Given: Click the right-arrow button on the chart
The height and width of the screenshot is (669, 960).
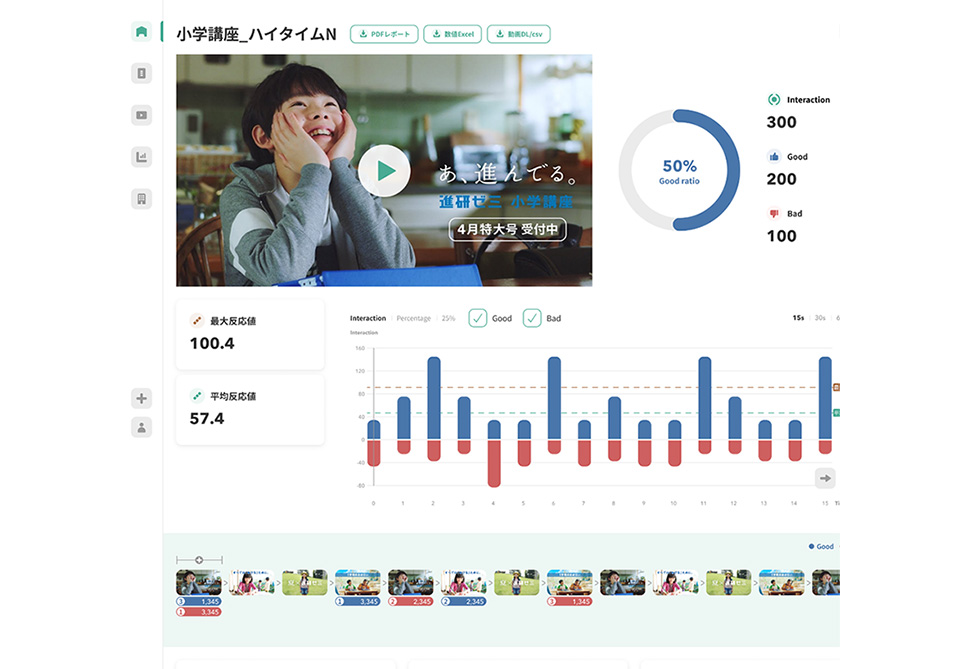Looking at the screenshot, I should (x=825, y=478).
